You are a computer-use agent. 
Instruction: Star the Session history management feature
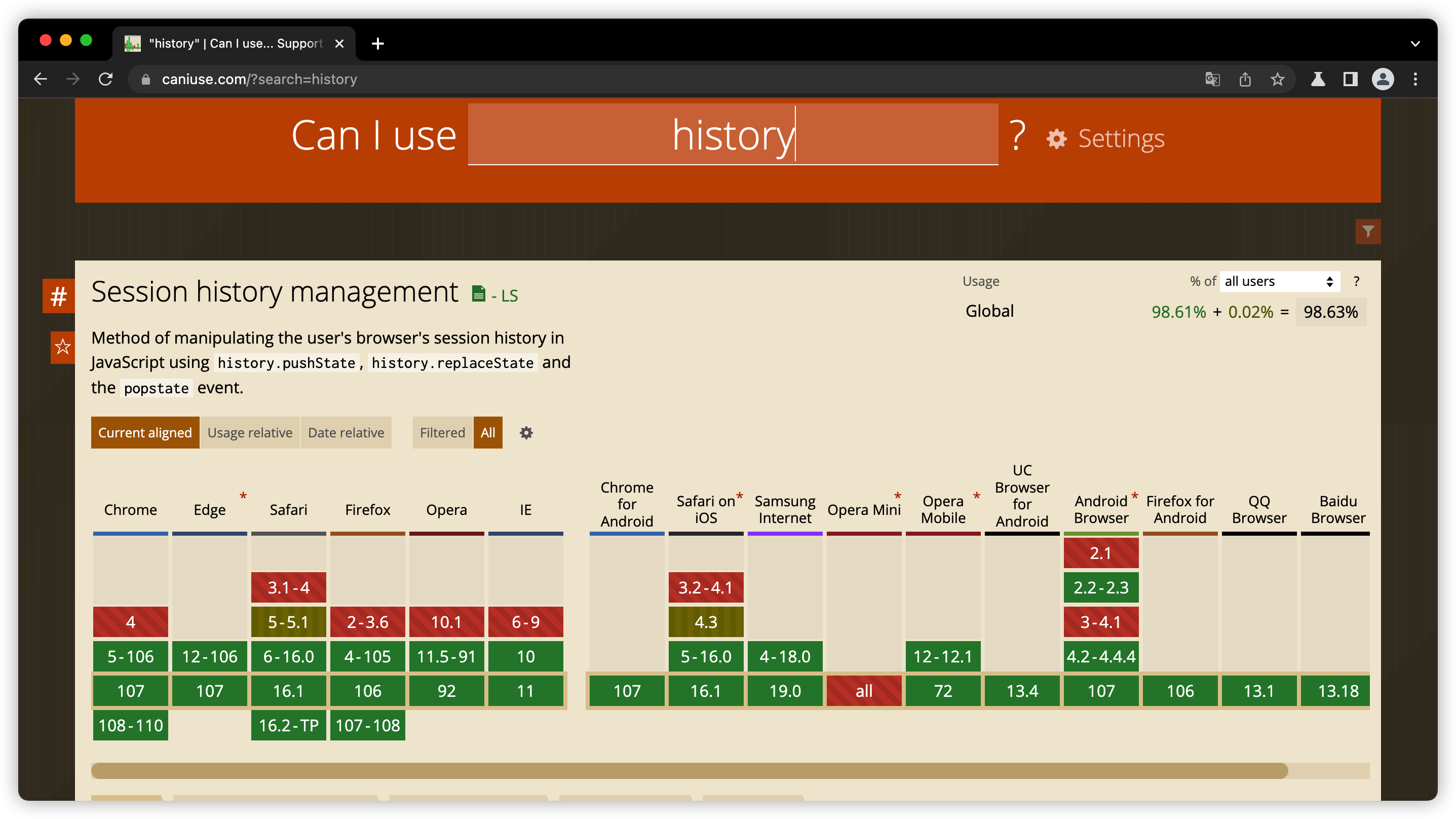(62, 347)
